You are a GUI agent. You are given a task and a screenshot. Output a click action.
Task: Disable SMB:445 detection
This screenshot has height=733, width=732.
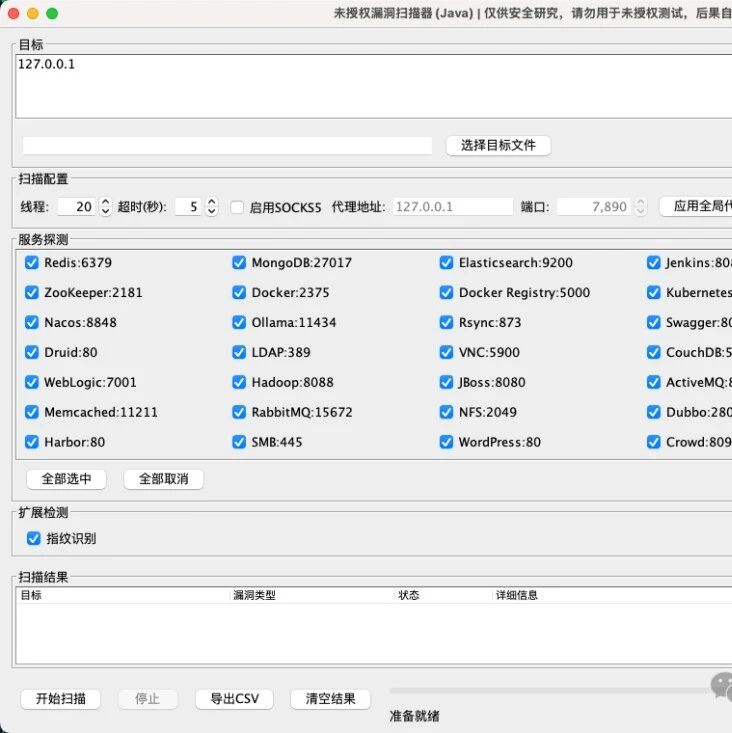pyautogui.click(x=239, y=442)
